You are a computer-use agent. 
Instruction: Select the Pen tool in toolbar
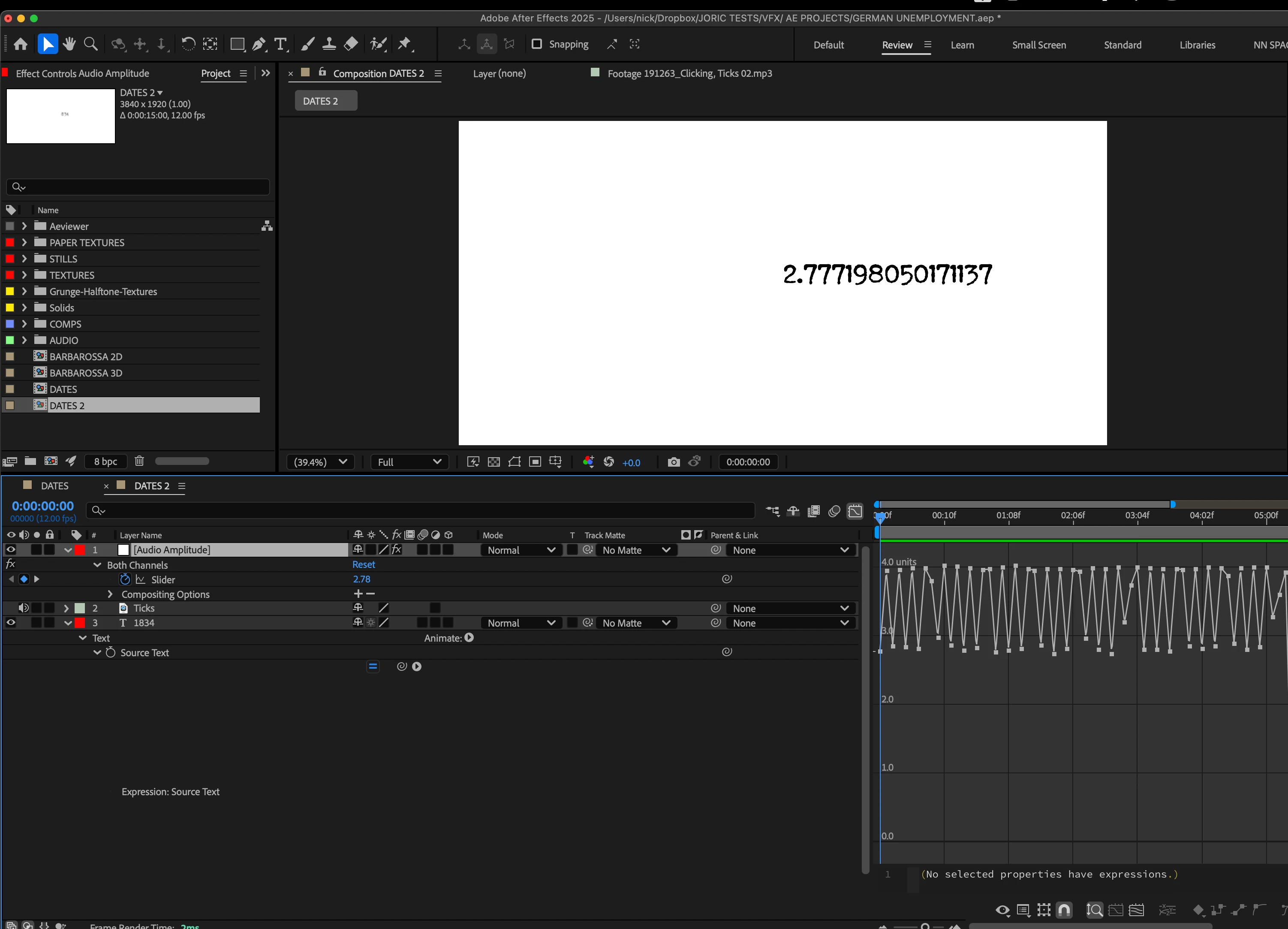coord(259,44)
